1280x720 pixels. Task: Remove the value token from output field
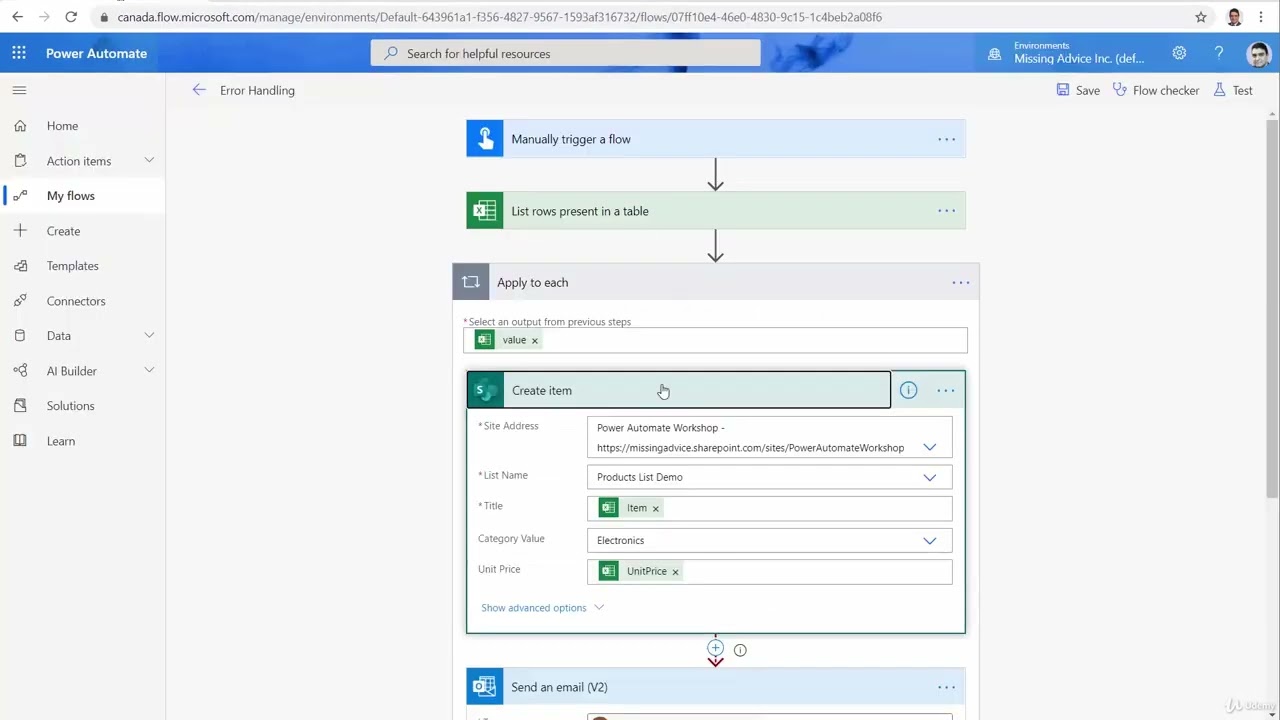click(x=534, y=340)
